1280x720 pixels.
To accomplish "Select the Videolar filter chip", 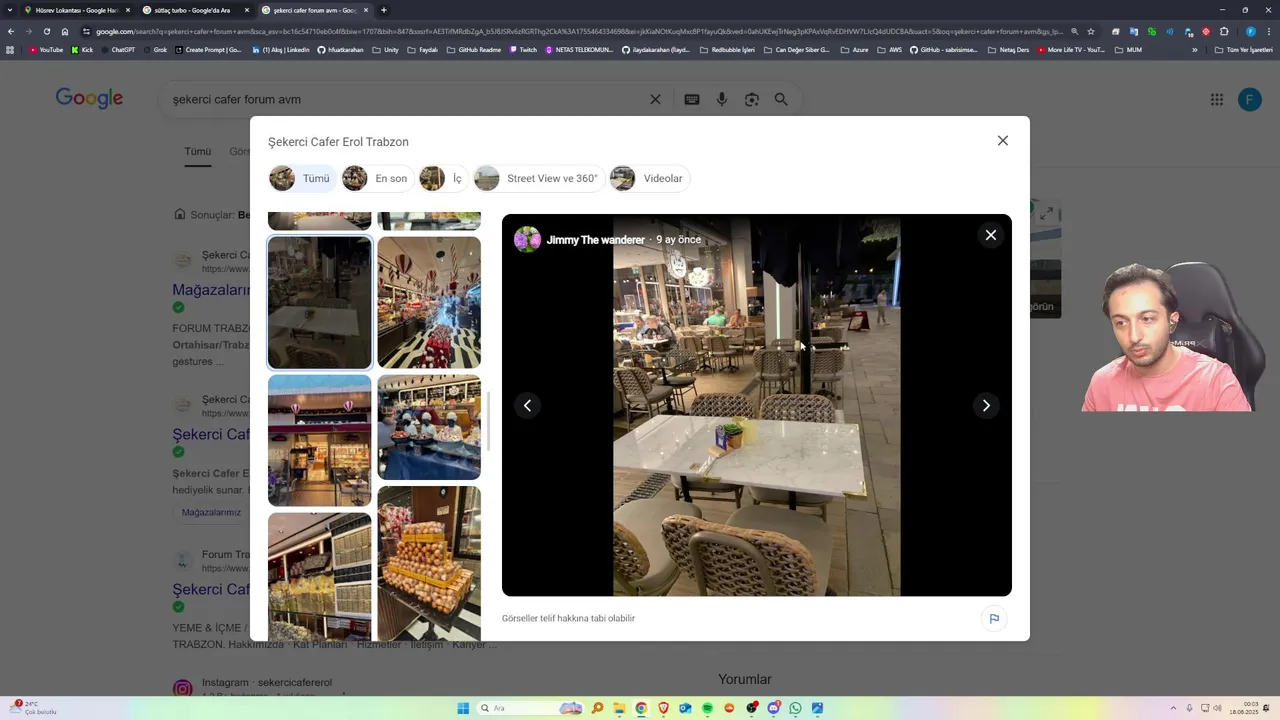I will coord(649,179).
